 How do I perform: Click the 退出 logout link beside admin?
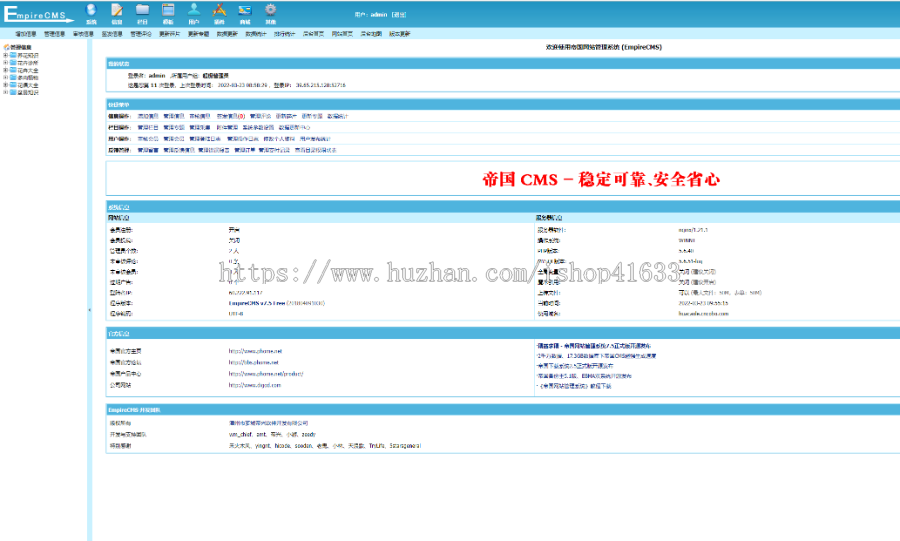(x=399, y=14)
